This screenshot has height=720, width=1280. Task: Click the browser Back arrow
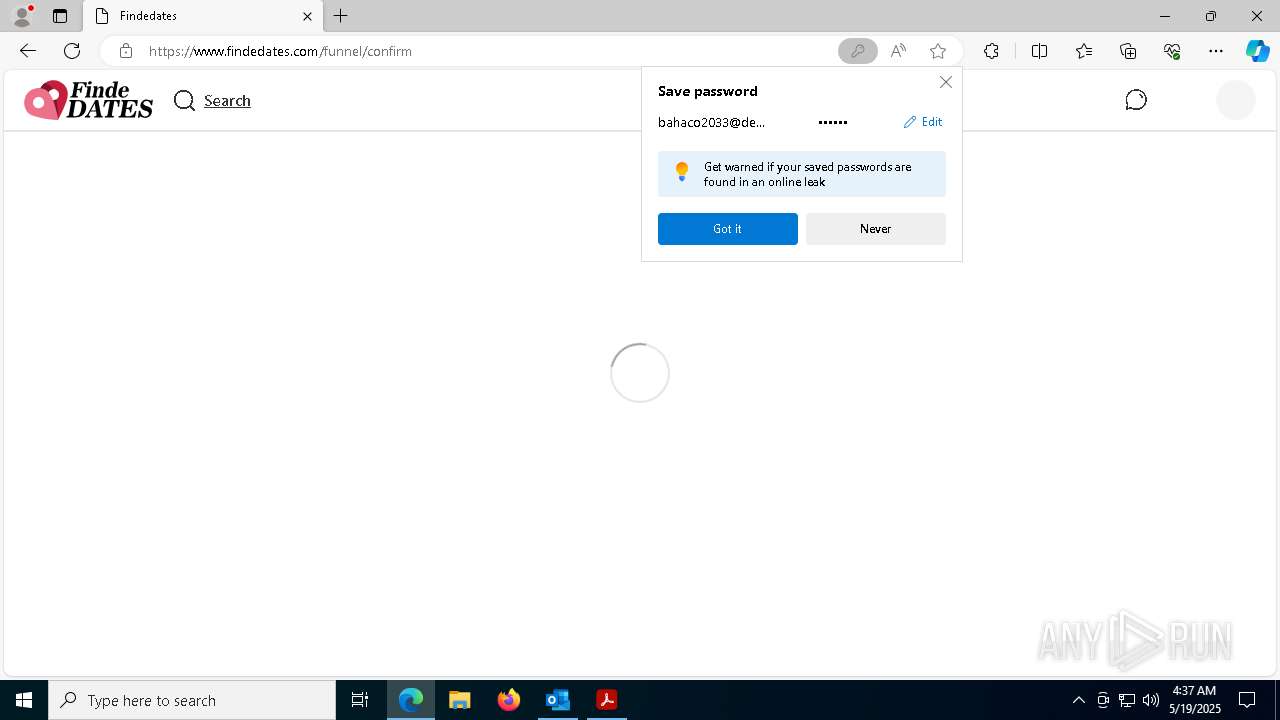[28, 51]
